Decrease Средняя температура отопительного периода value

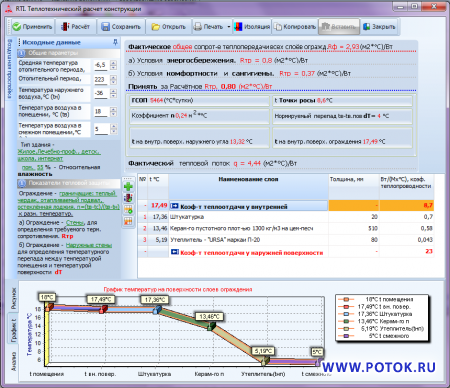click(x=113, y=67)
